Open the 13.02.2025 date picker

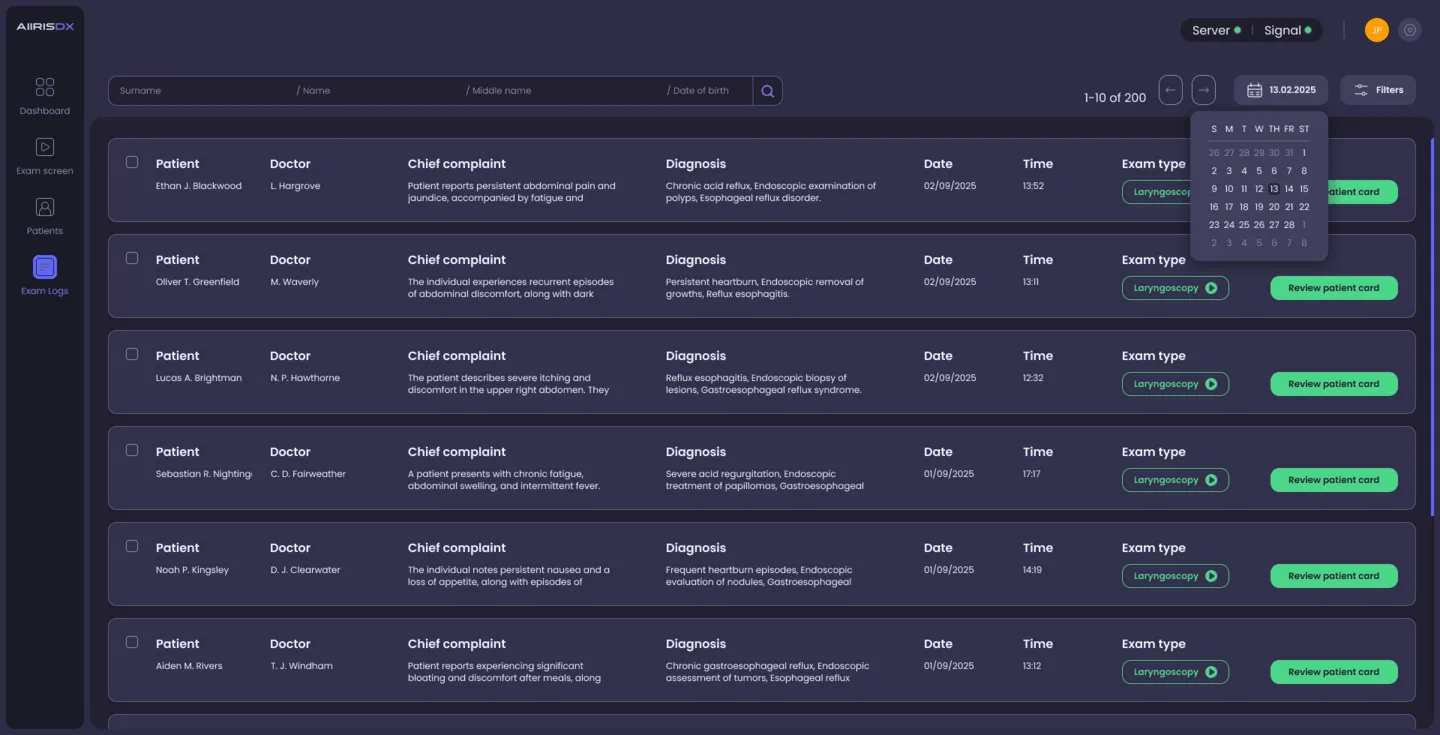[1281, 90]
